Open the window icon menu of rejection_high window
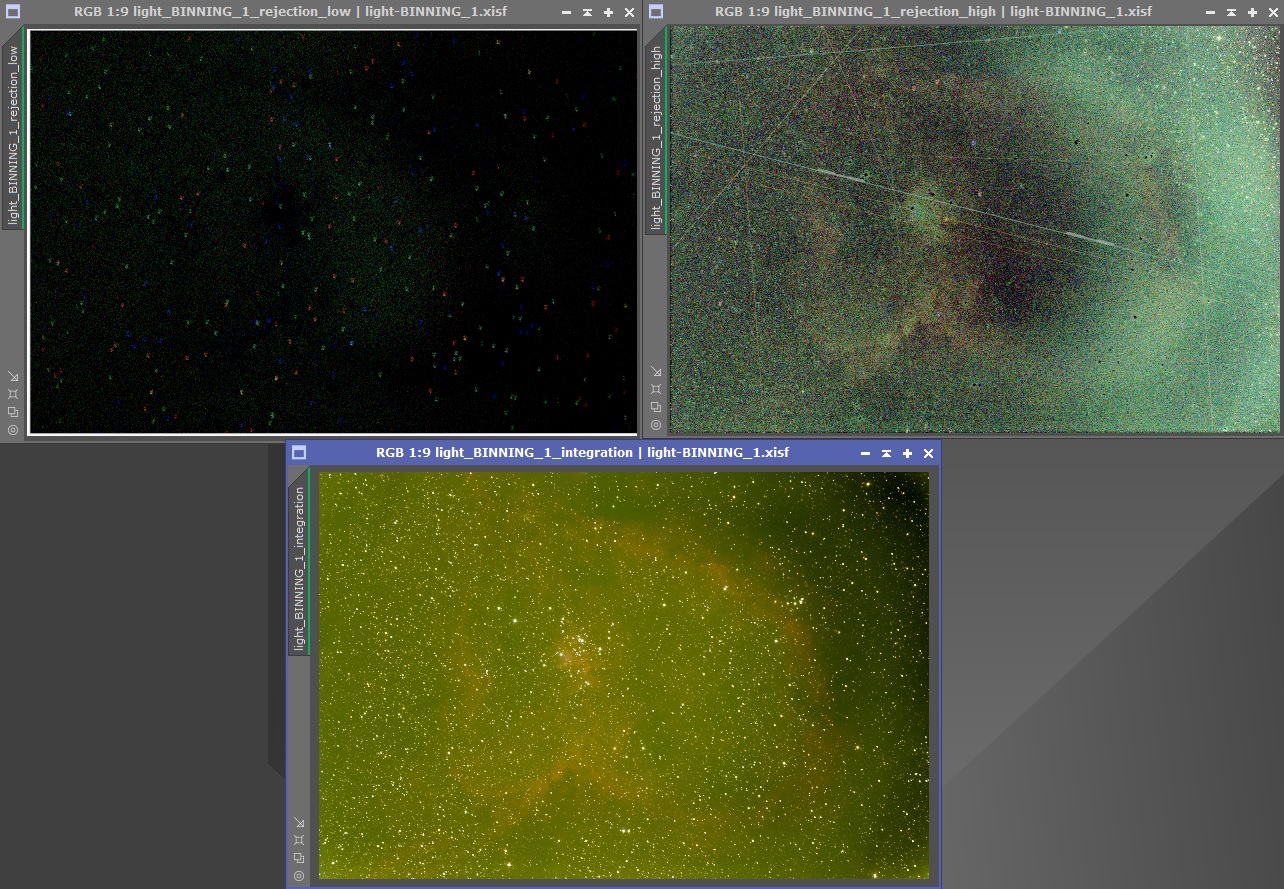The width and height of the screenshot is (1284, 889). pos(656,12)
